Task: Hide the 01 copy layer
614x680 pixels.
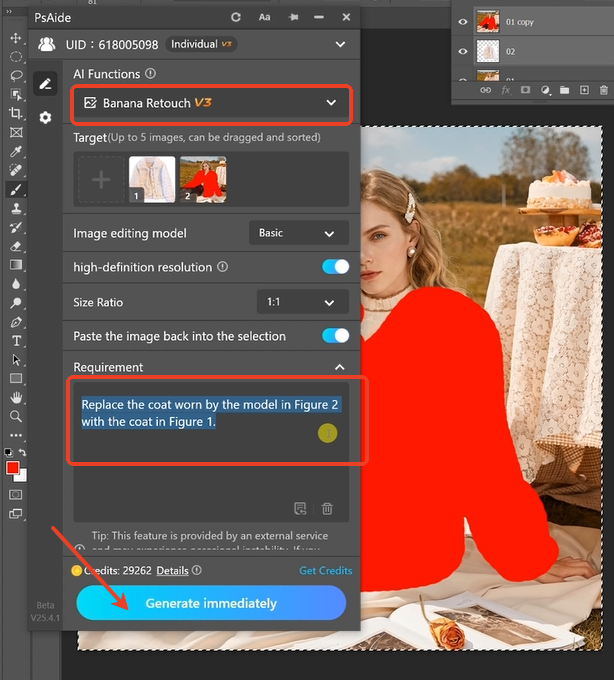Action: coord(463,20)
